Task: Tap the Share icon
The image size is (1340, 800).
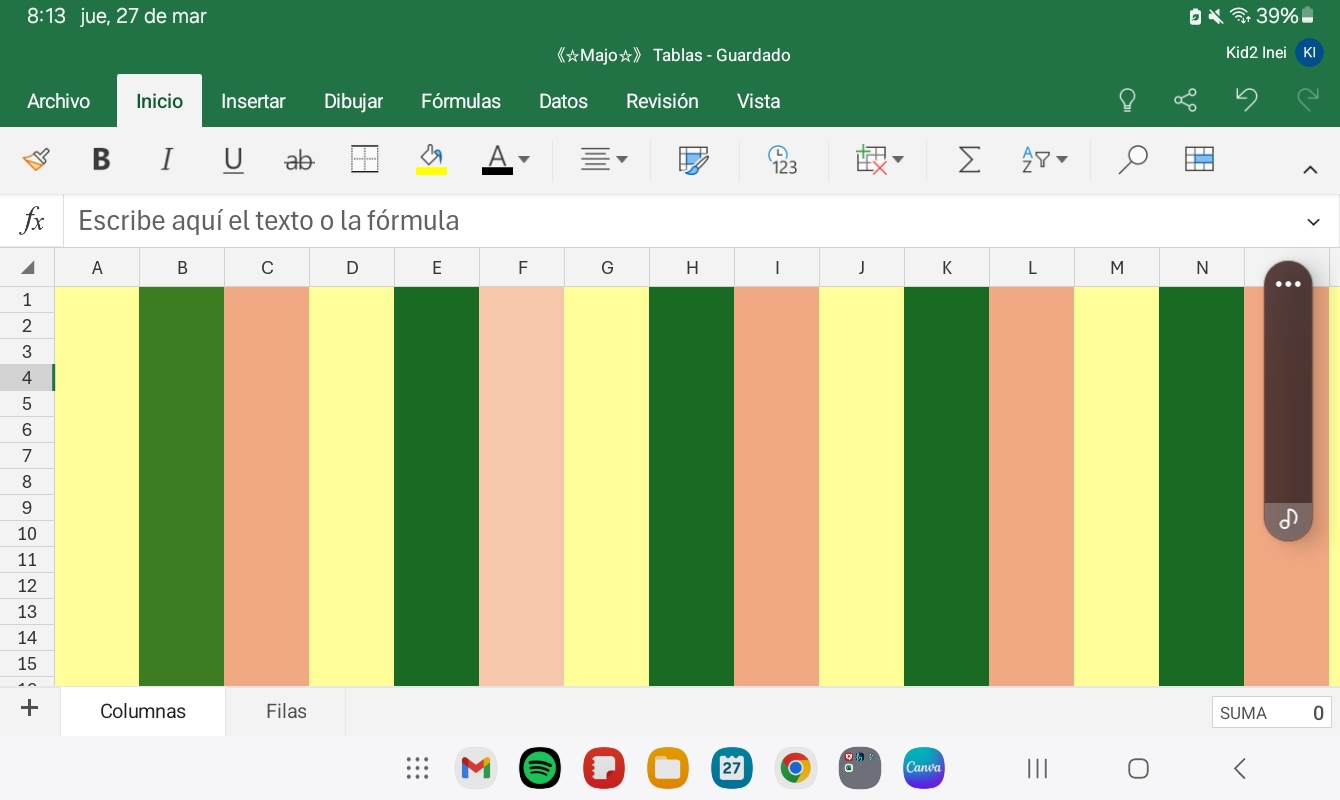Action: click(1185, 101)
